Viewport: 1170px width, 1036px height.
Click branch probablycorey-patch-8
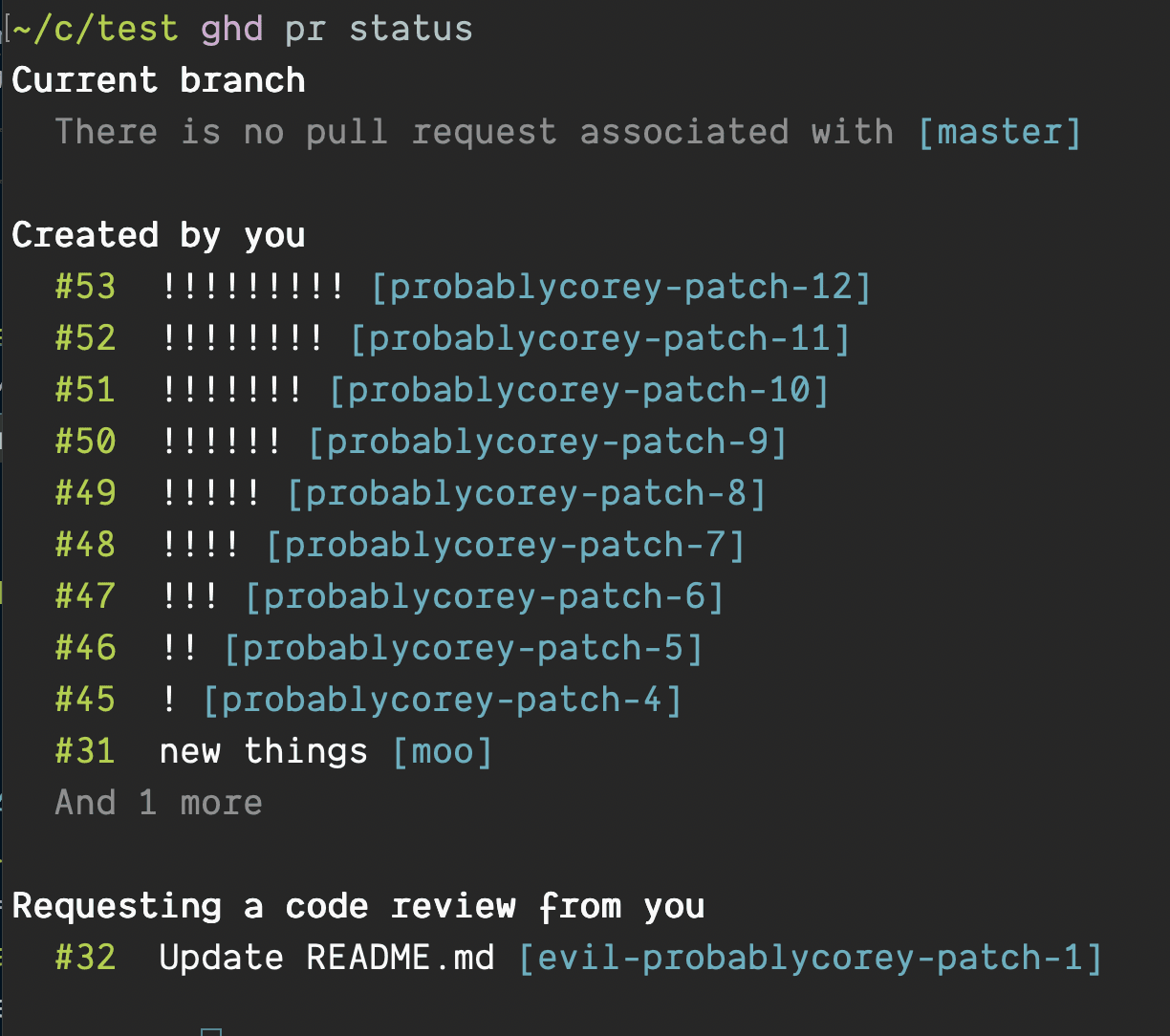(526, 493)
